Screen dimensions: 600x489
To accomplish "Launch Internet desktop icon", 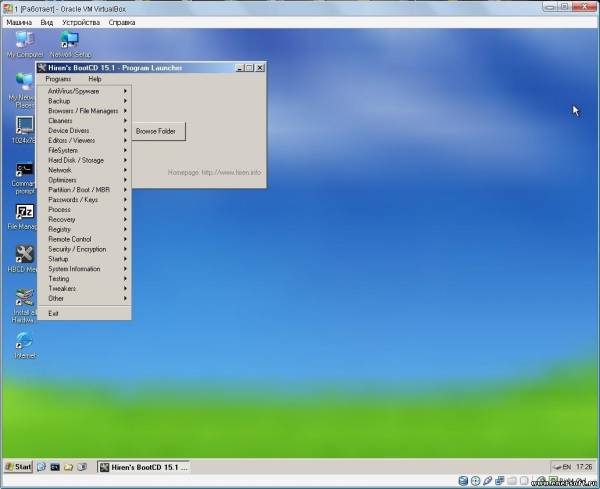I will [24, 345].
